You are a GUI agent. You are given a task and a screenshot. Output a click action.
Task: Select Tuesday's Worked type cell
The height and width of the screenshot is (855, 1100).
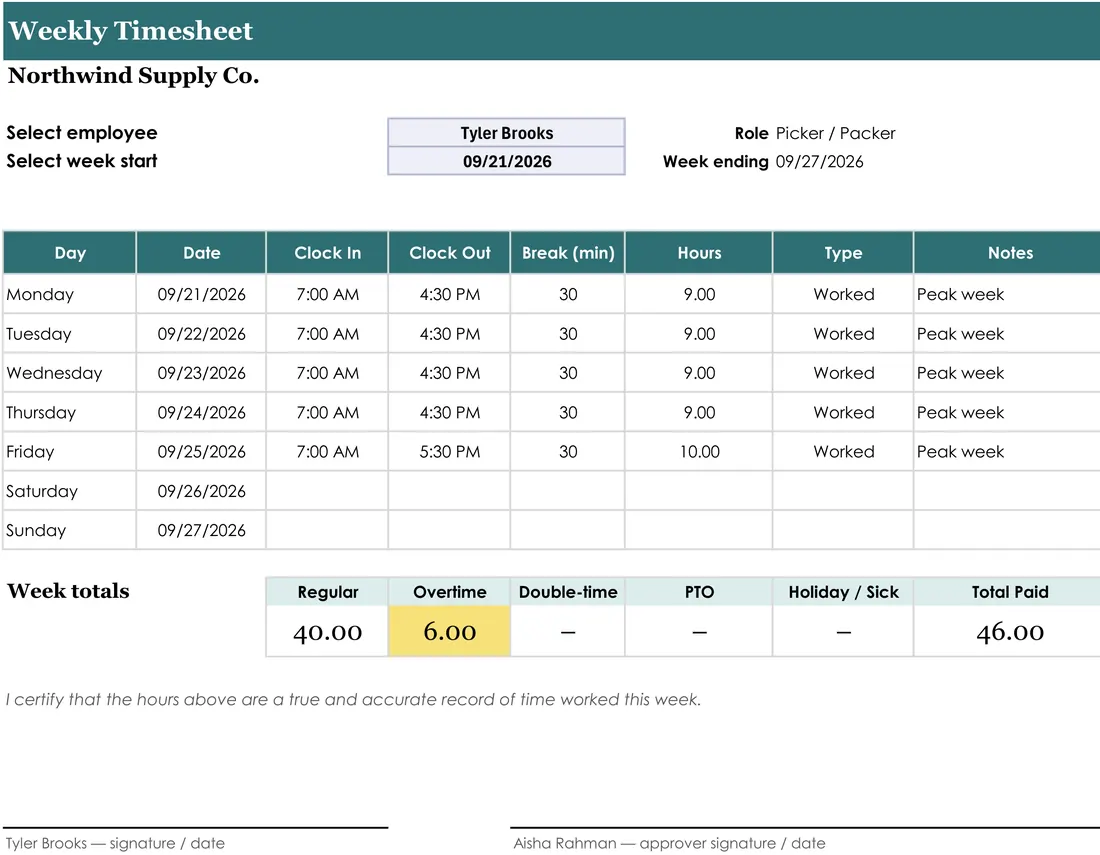[x=843, y=333]
